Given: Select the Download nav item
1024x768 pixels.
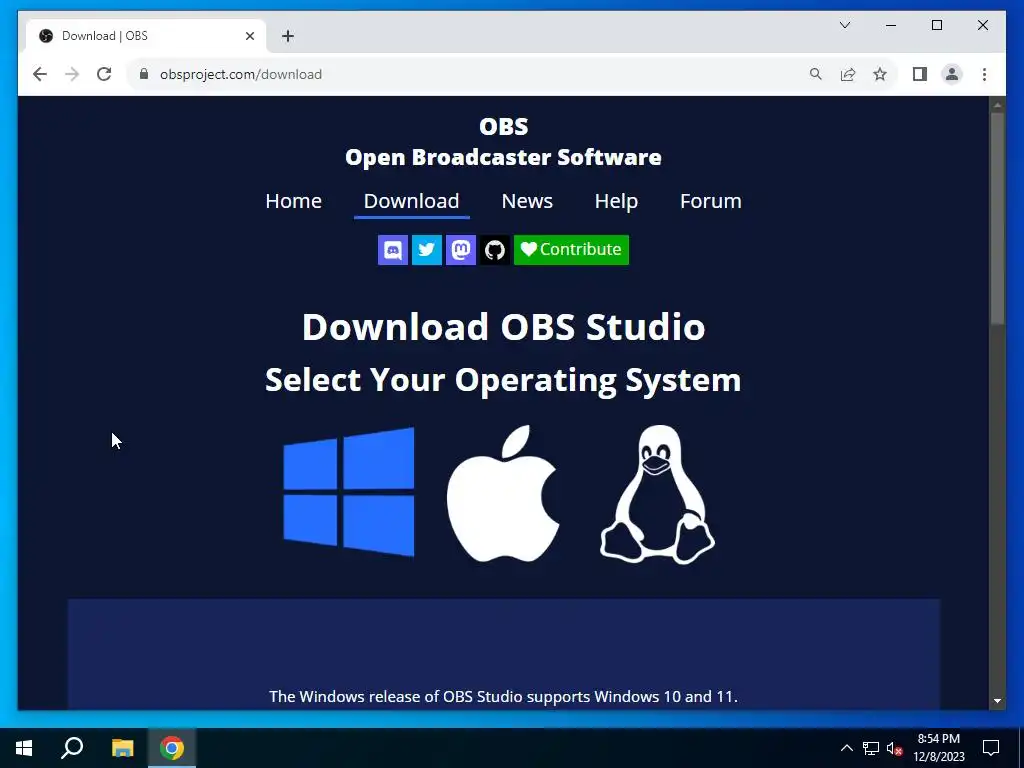Looking at the screenshot, I should (411, 201).
